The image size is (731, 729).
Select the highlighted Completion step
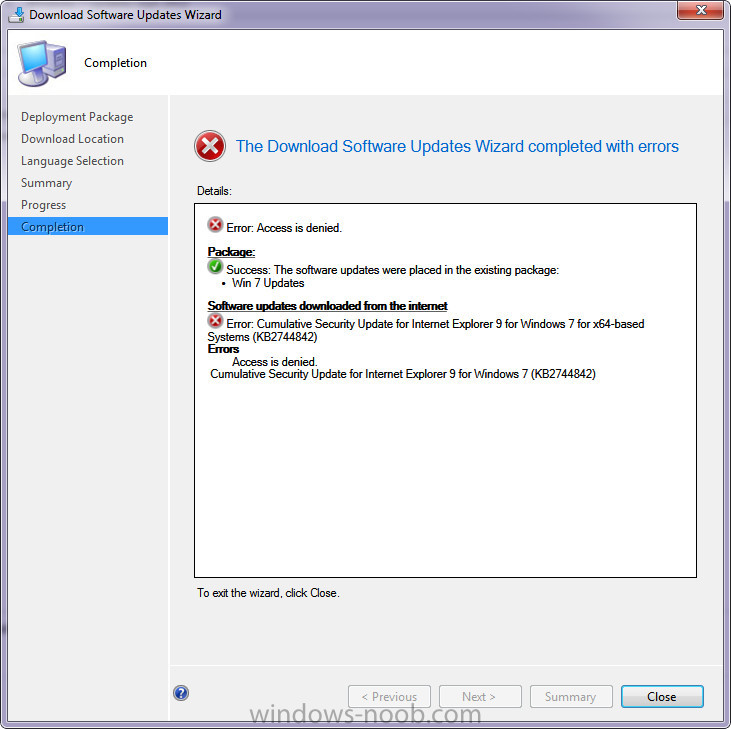pos(88,227)
